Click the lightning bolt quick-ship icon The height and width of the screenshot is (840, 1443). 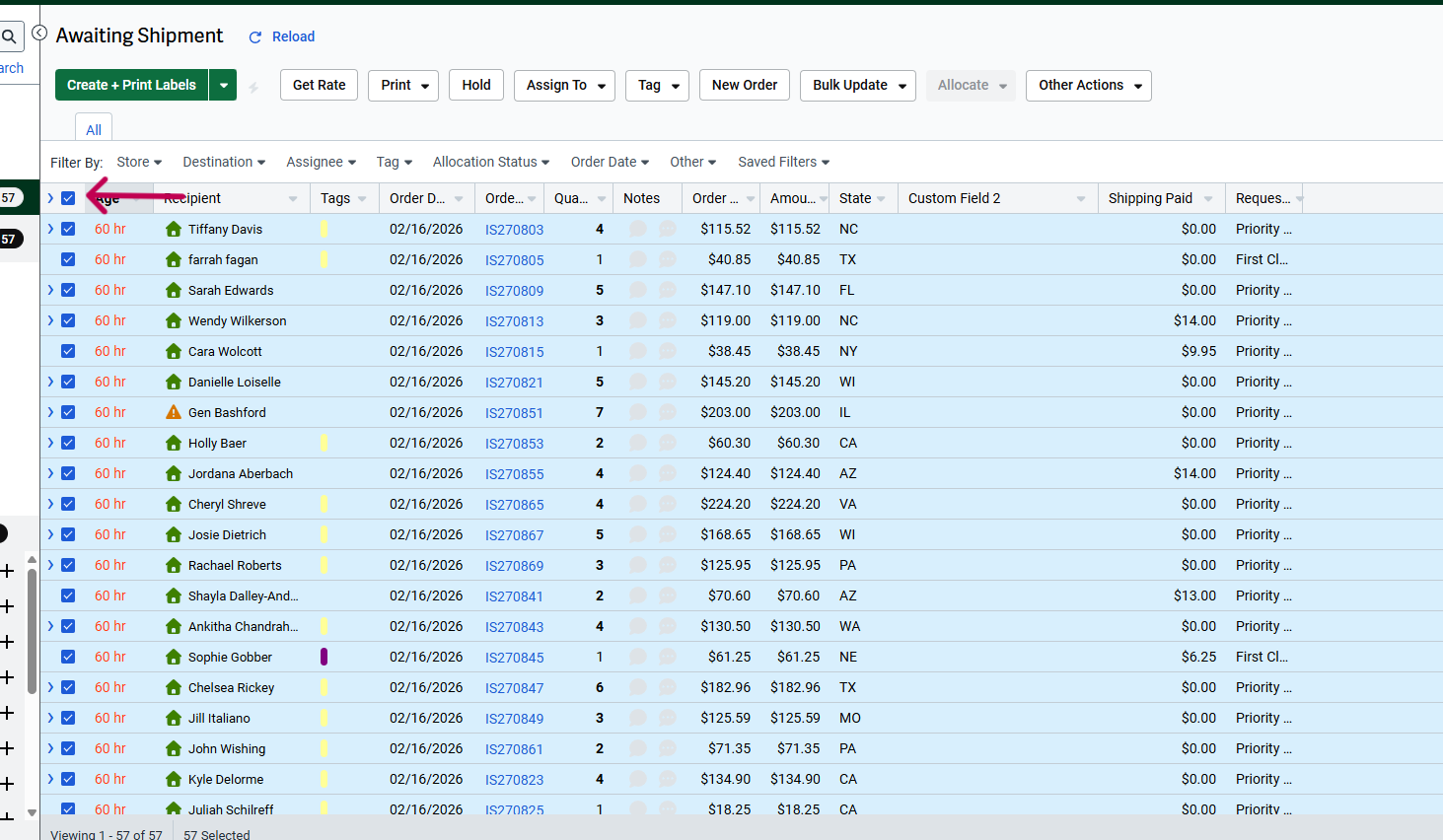253,87
